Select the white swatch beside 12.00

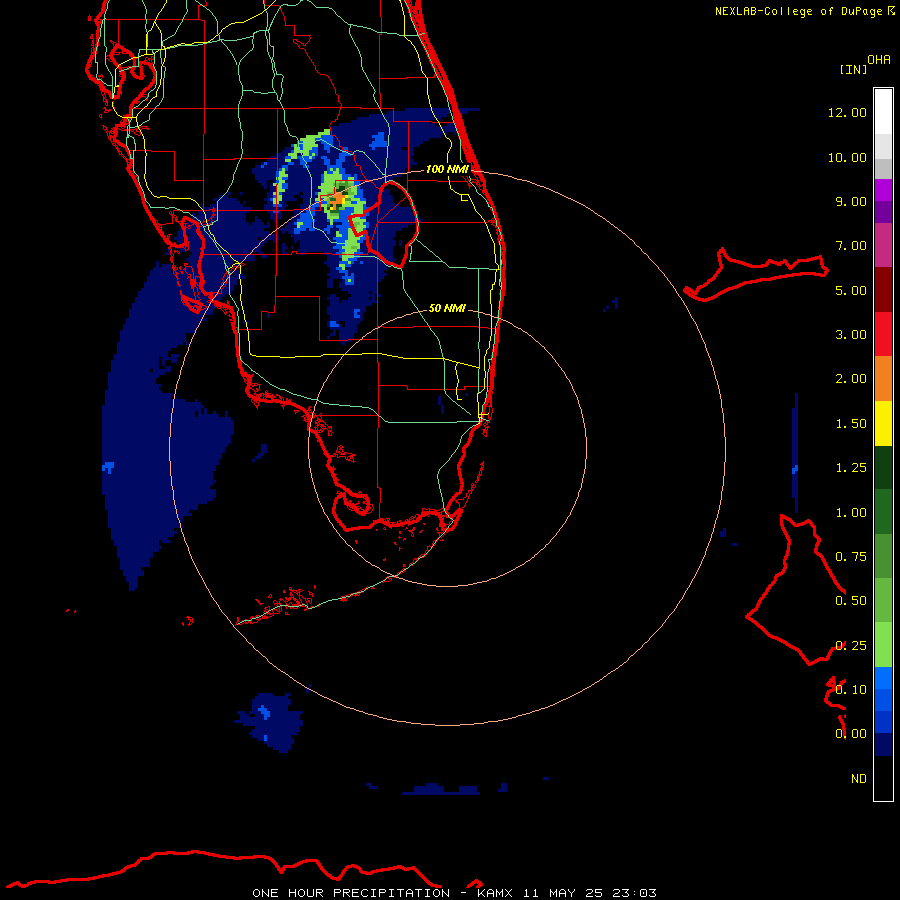point(883,112)
